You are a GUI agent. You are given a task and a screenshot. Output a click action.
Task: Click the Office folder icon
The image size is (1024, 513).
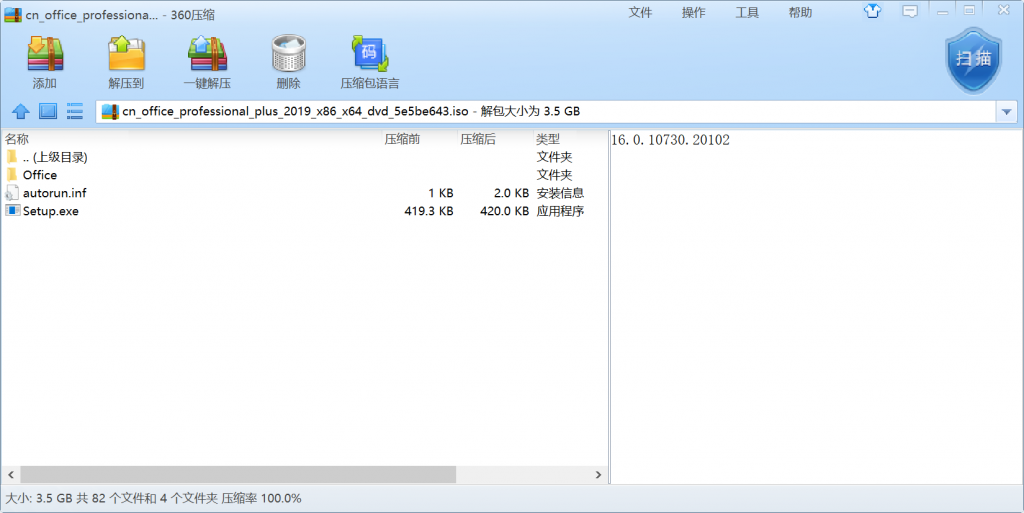click(12, 175)
